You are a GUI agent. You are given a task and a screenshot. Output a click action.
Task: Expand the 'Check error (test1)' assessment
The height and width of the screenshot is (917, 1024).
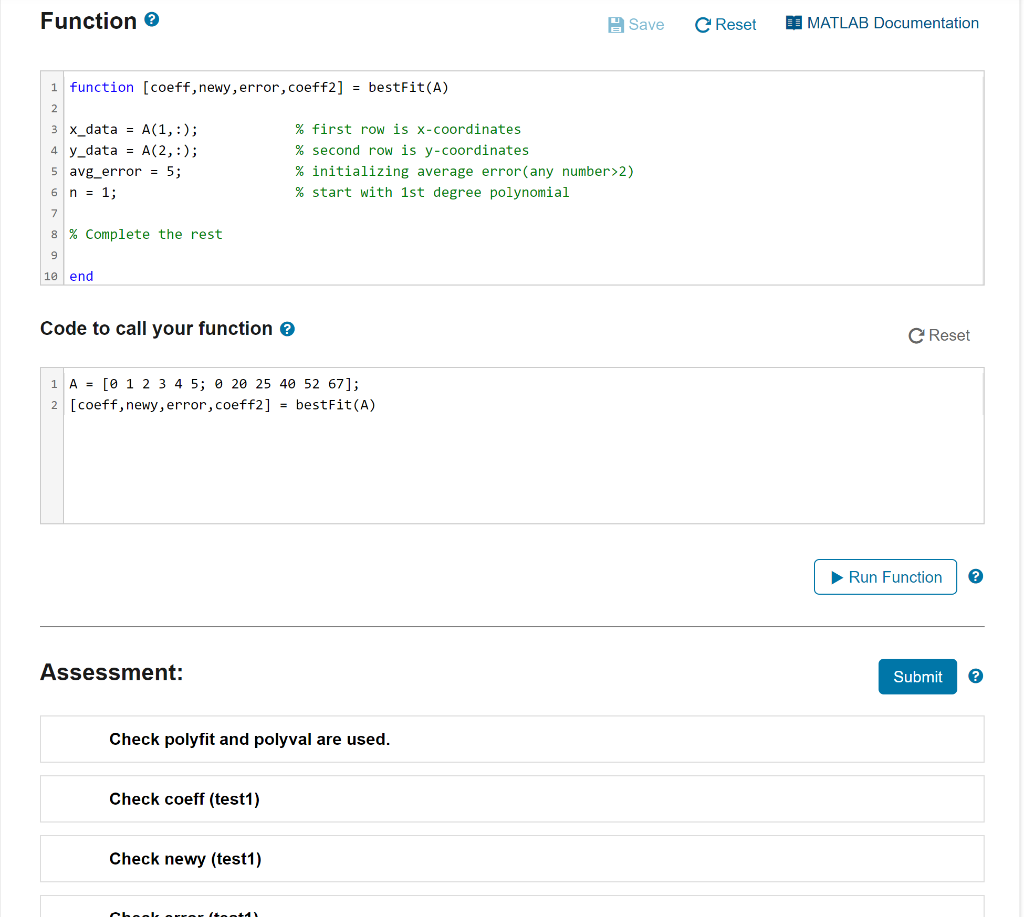(185, 912)
